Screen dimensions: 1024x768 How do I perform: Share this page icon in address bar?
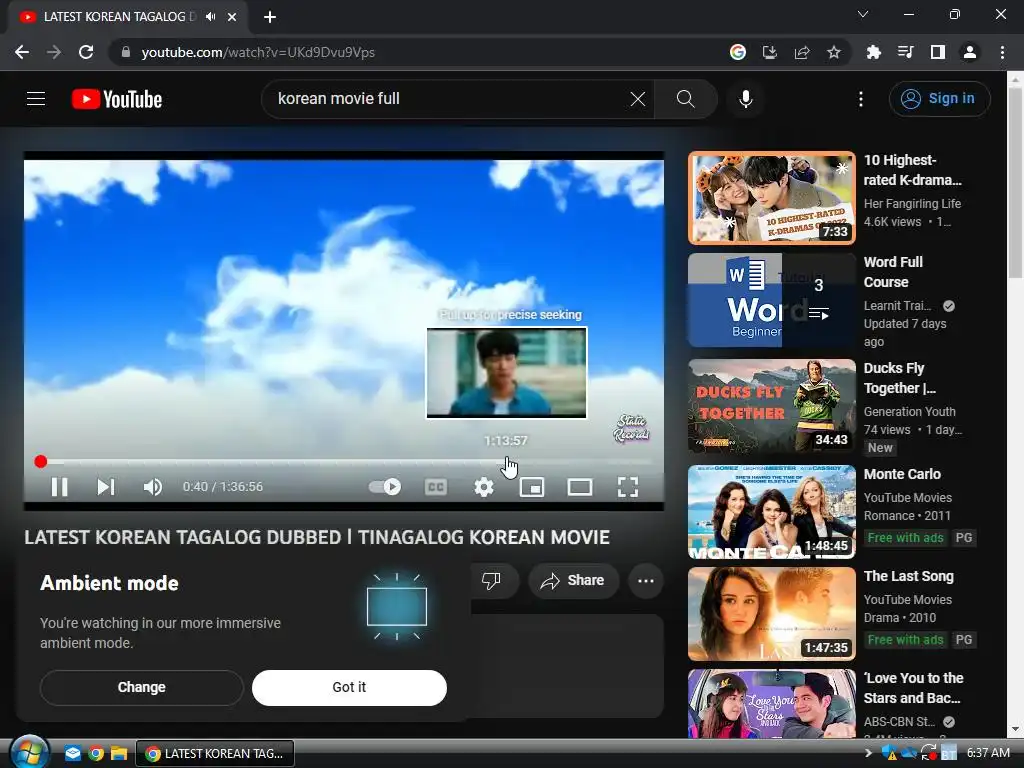[802, 52]
